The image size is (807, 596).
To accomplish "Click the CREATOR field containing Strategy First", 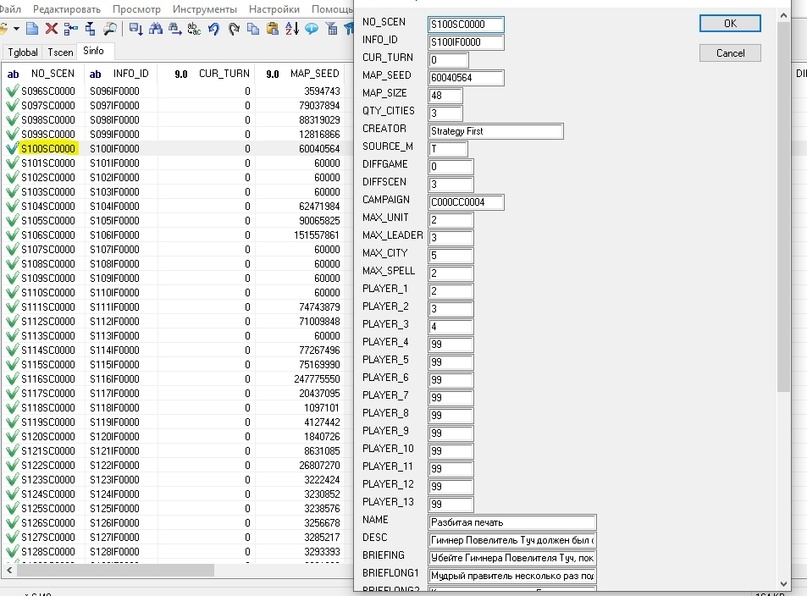I will (495, 131).
